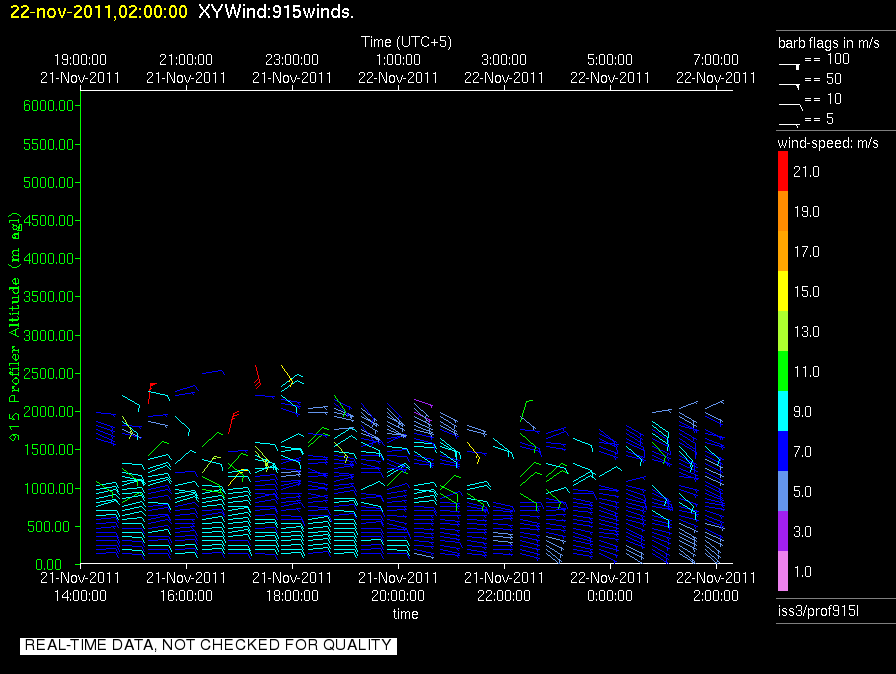Click the light green 13.0 color segment
The height and width of the screenshot is (674, 896).
(783, 331)
